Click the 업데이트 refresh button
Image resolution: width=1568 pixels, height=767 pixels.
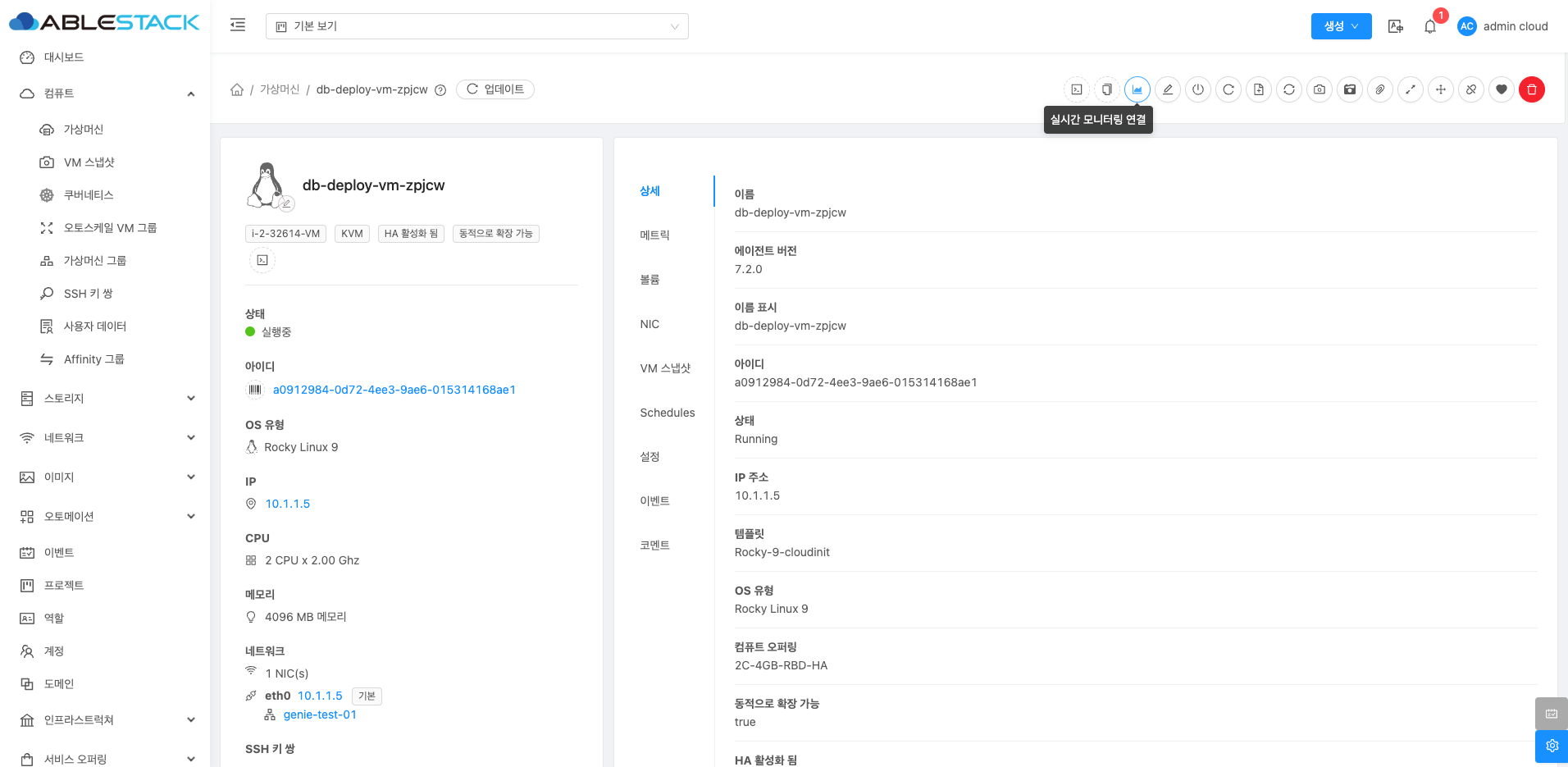tap(495, 89)
